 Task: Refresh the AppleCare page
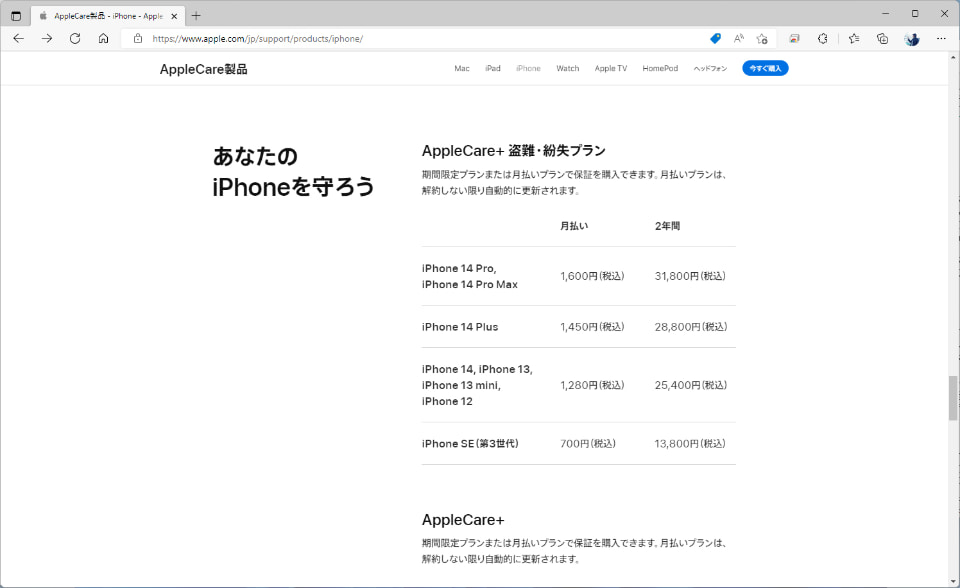[75, 38]
